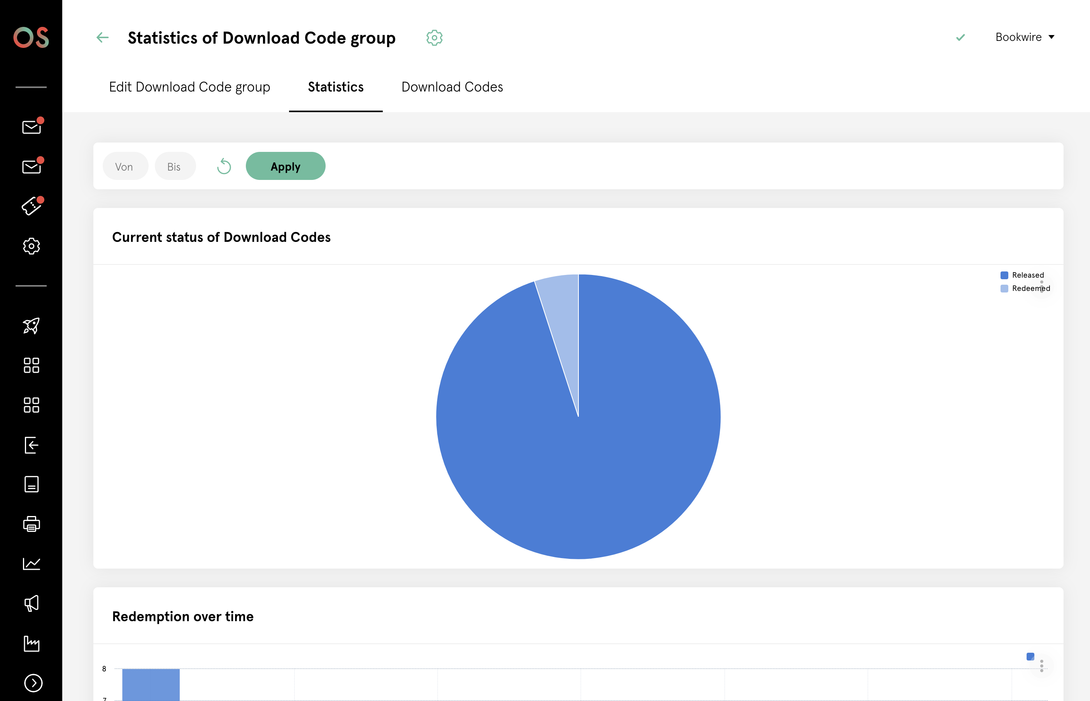The image size is (1090, 701).
Task: Toggle the Released legend entry
Action: point(1022,275)
